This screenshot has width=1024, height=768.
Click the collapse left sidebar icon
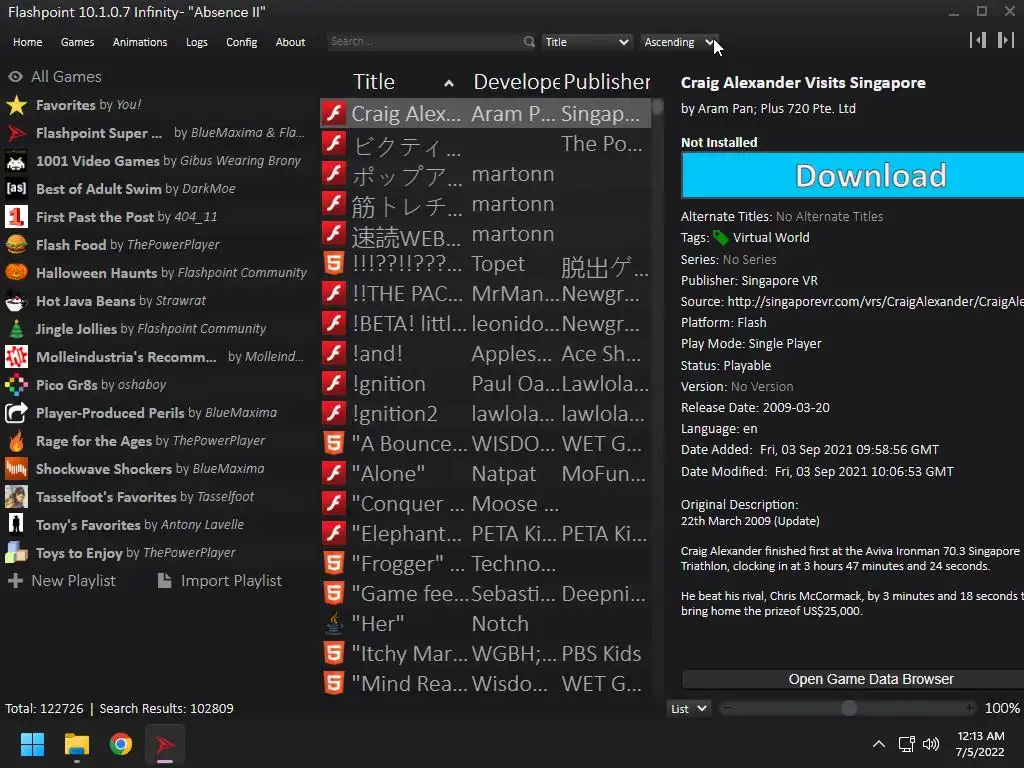pos(978,40)
